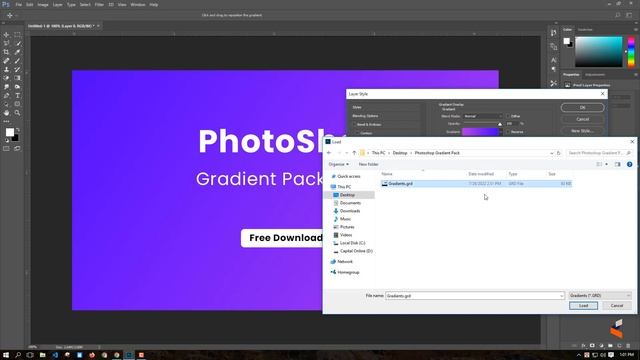
Task: Open the Windows Start button
Action: click(6, 355)
